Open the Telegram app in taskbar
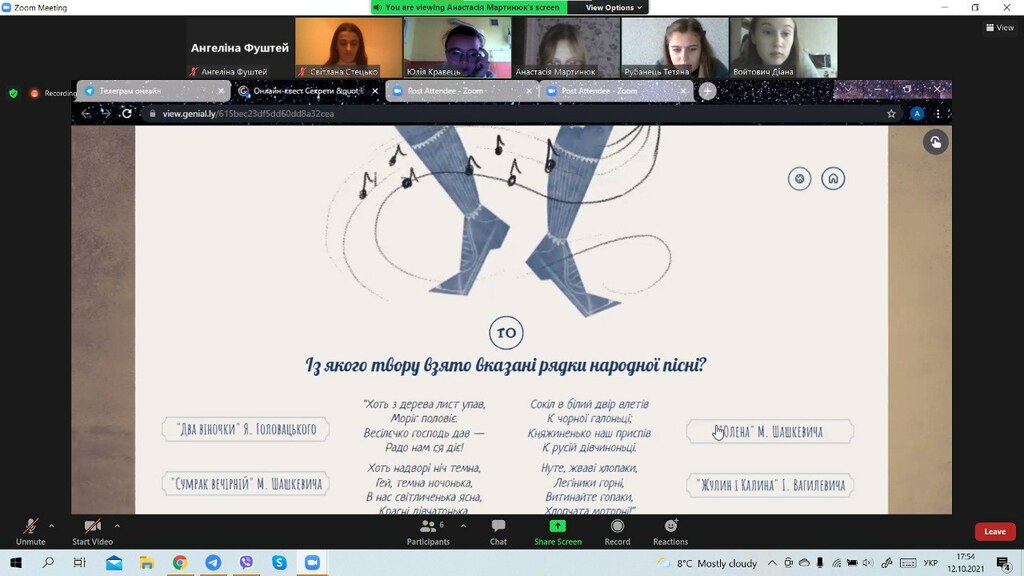The width and height of the screenshot is (1024, 576). pyautogui.click(x=213, y=562)
